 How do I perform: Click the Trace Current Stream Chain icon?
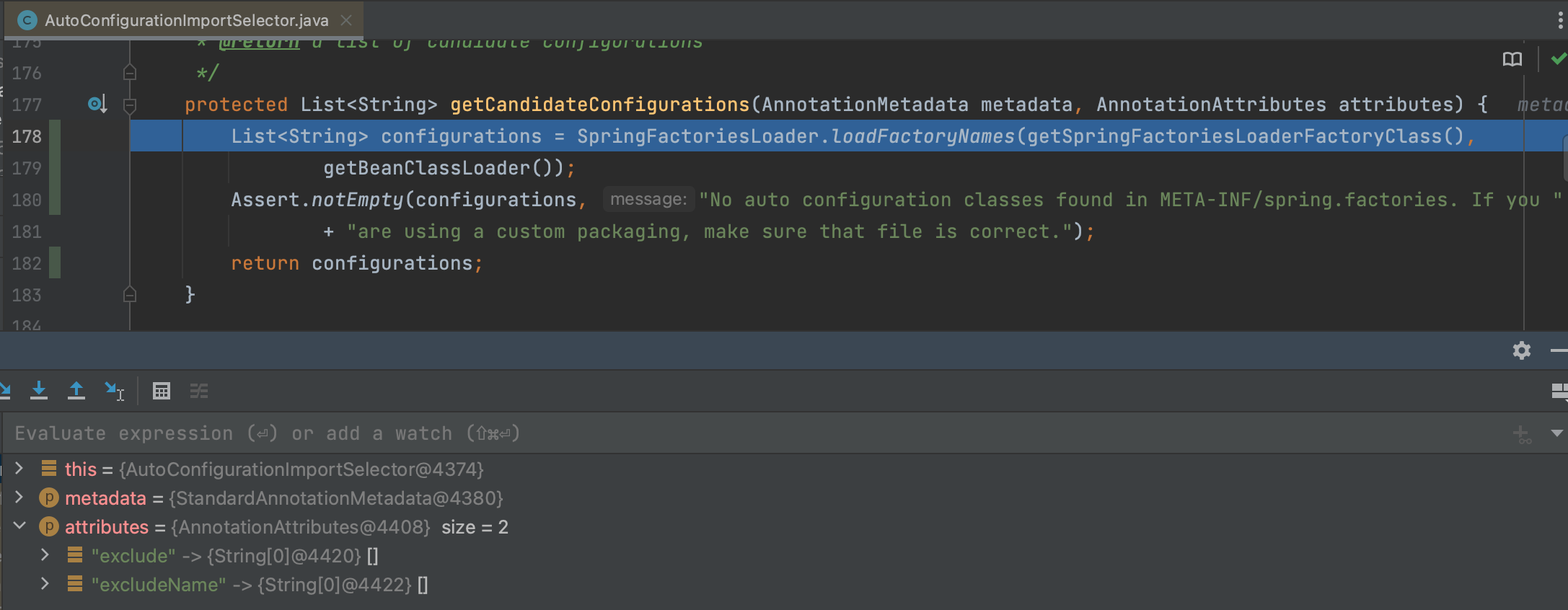click(199, 391)
